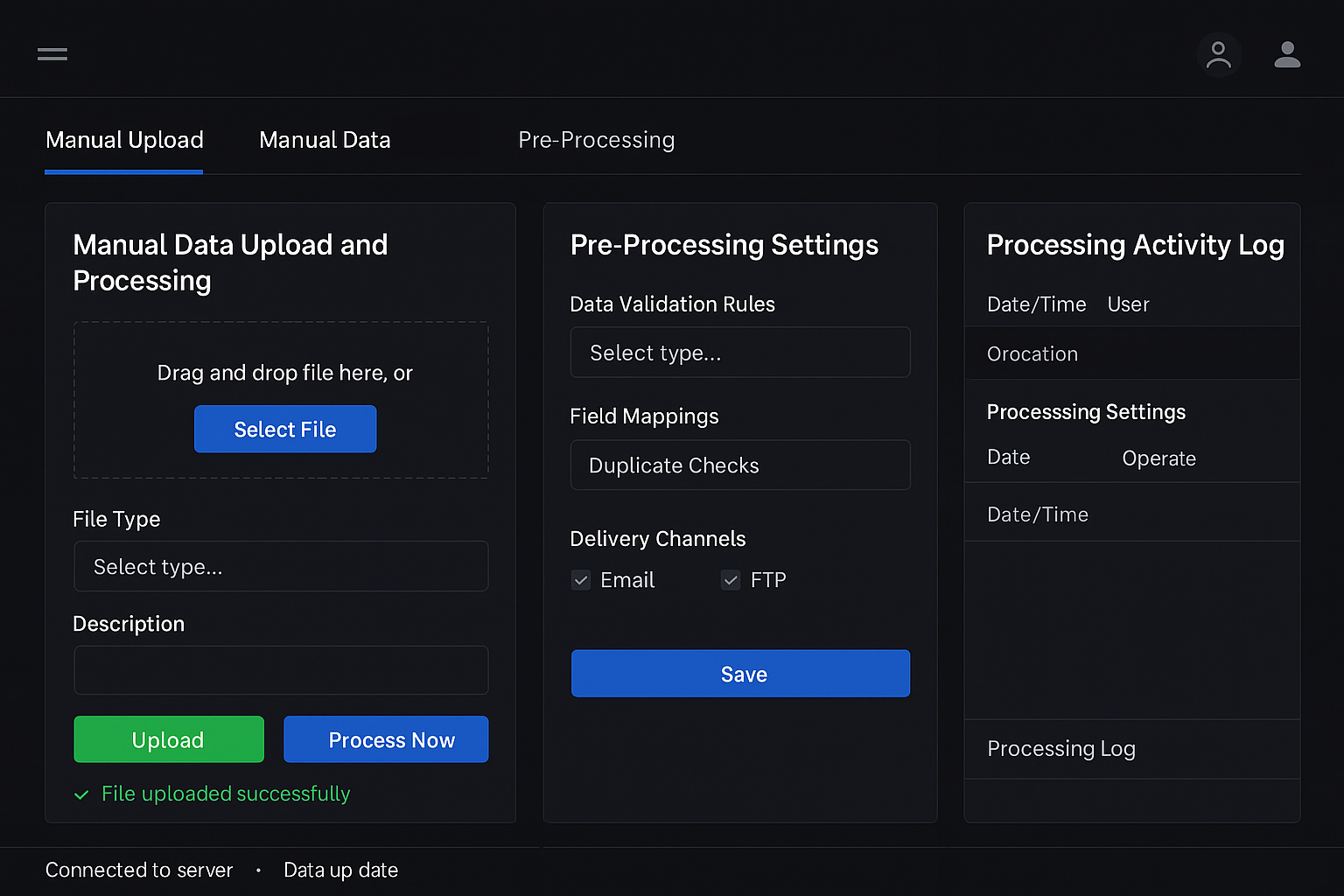Screen dimensions: 1344x896
Task: Switch to the Manual Data tab
Action: tap(325, 140)
